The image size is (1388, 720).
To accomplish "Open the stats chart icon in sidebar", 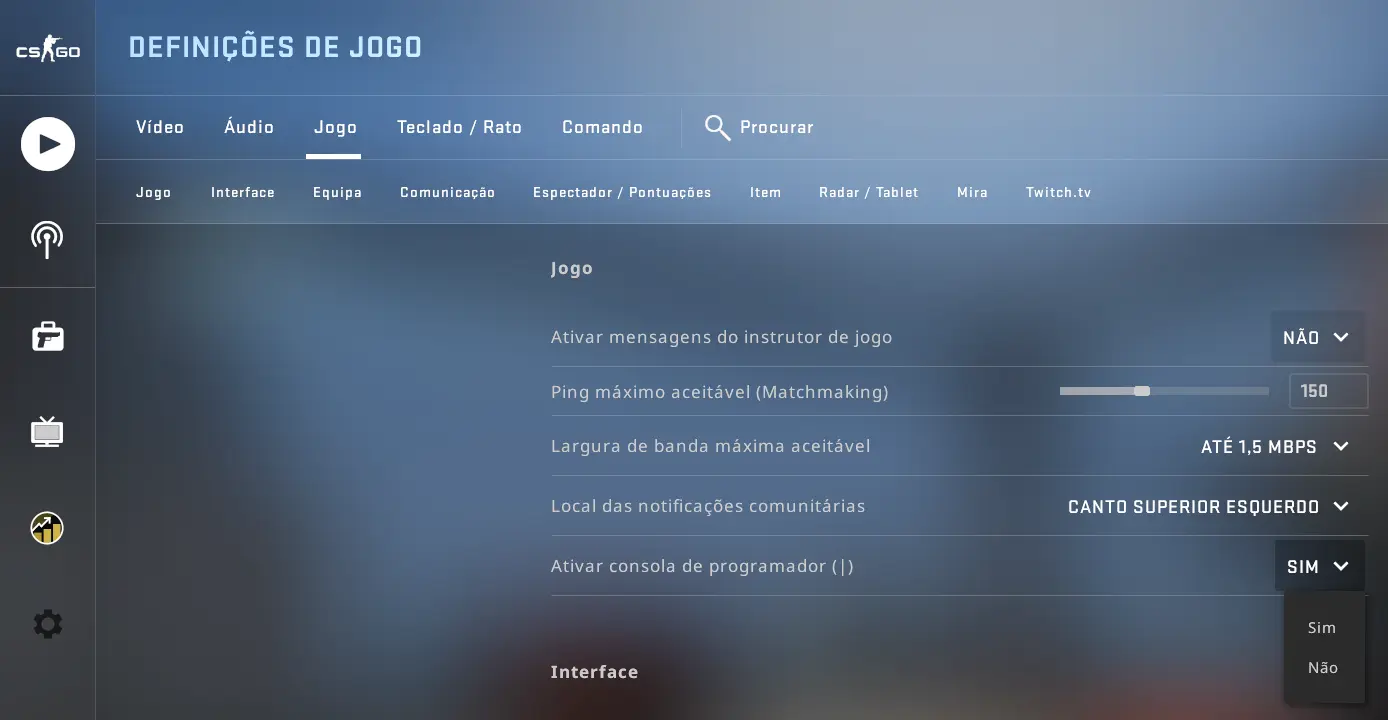I will [47, 528].
